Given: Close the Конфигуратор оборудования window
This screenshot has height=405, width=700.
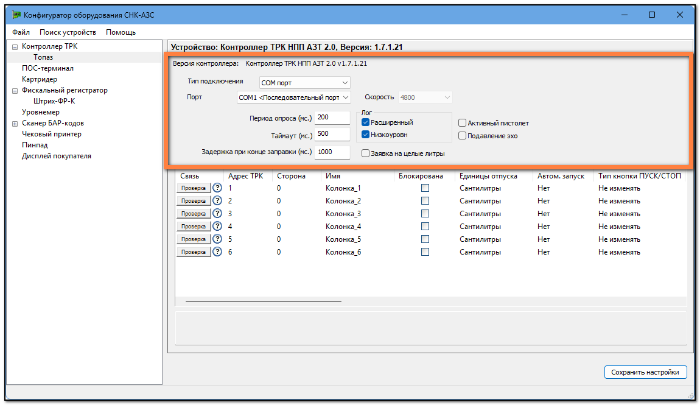Looking at the screenshot, I should [x=679, y=15].
